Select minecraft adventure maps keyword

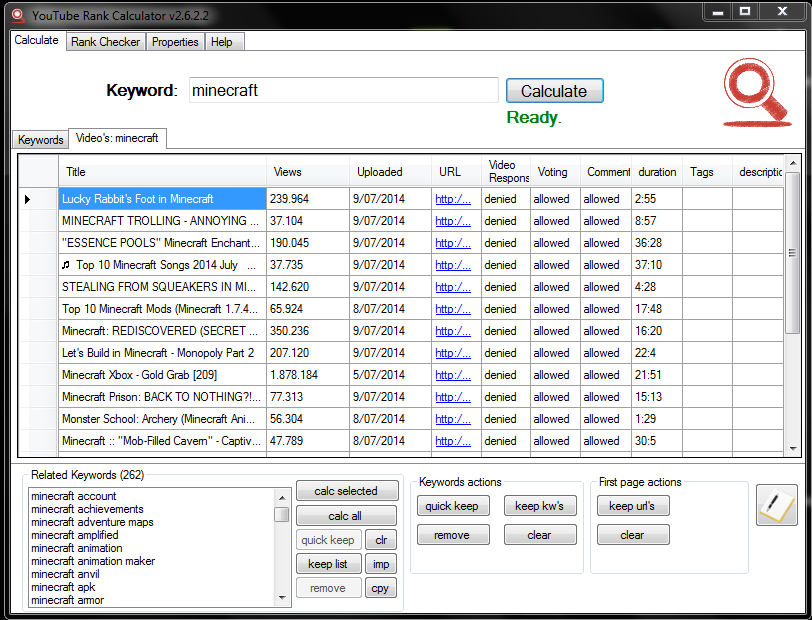coord(92,522)
